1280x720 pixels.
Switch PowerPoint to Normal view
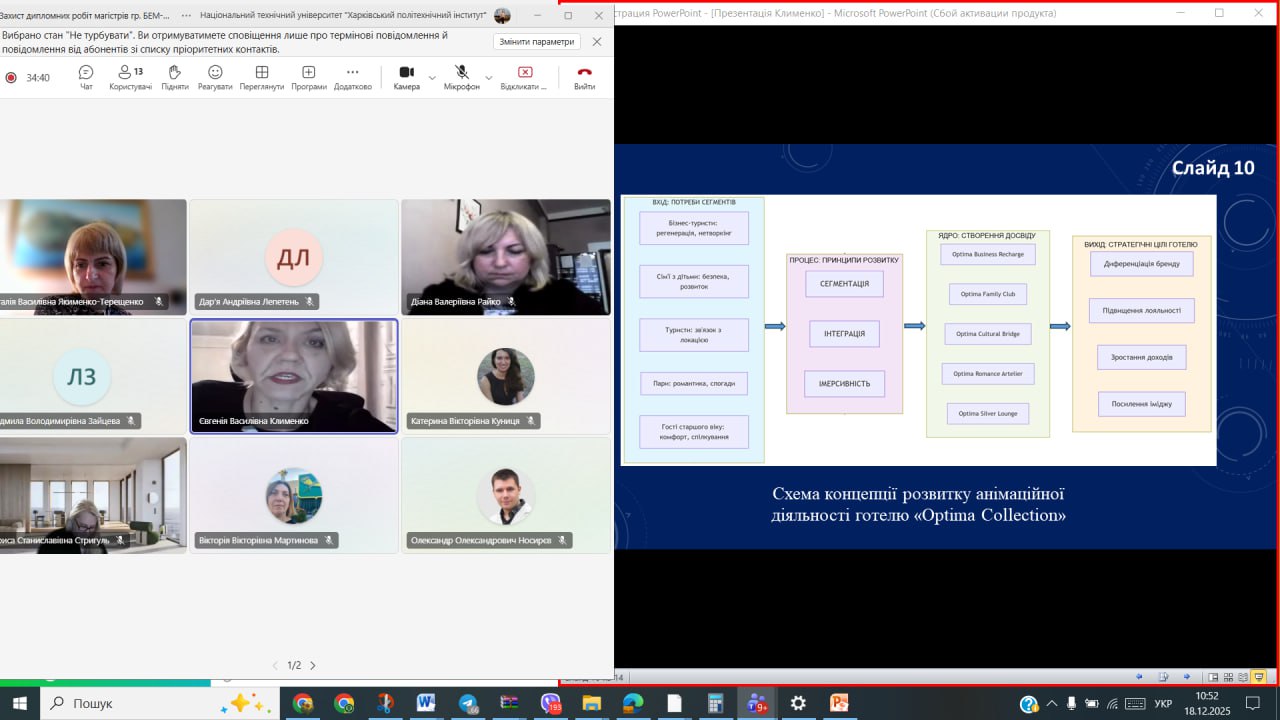[1213, 677]
